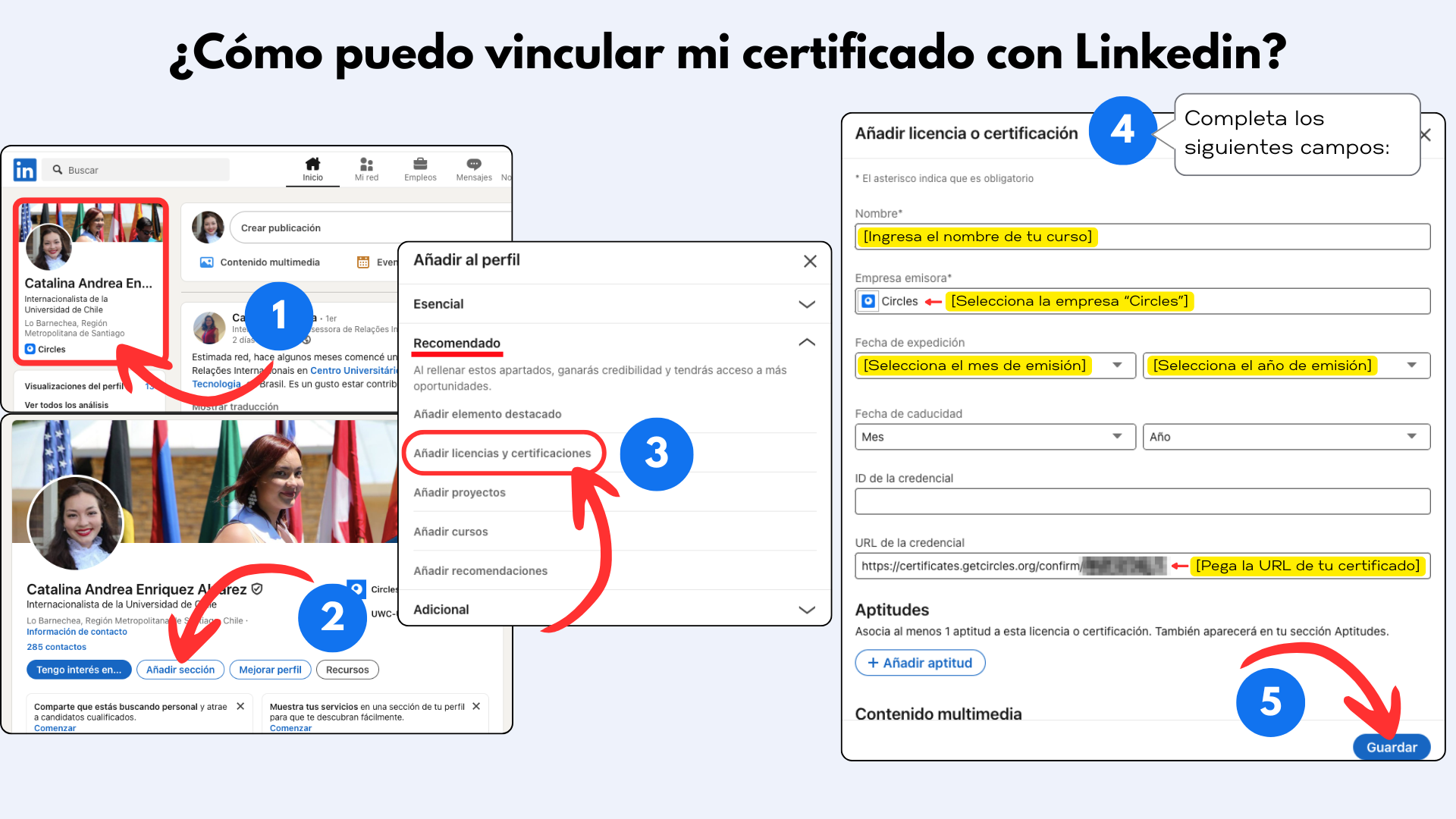Viewport: 1456px width, 819px height.
Task: Dismiss the 'buscando personal' suggestion card
Action: 240,706
